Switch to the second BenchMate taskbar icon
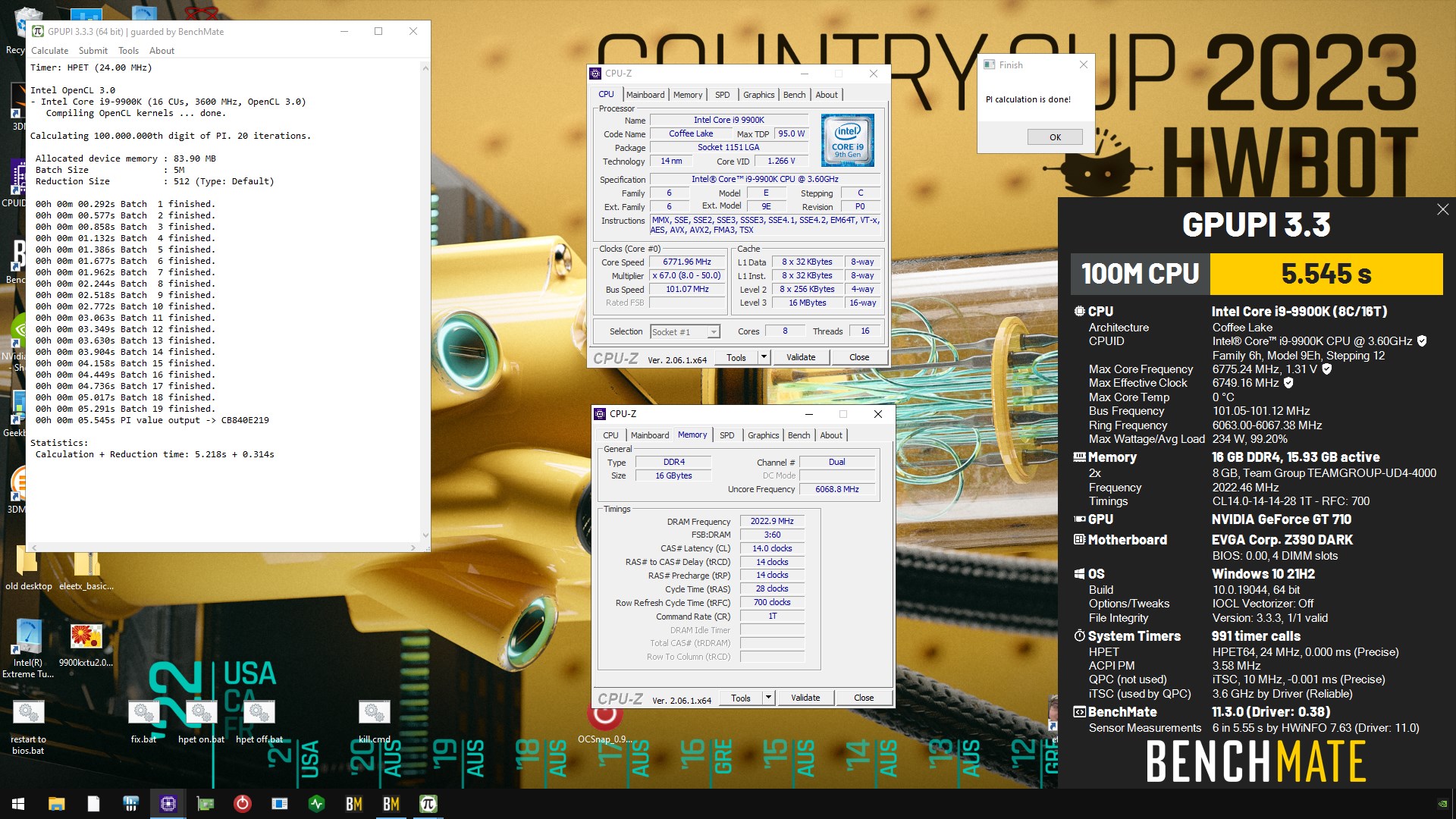Image resolution: width=1456 pixels, height=819 pixels. [391, 804]
